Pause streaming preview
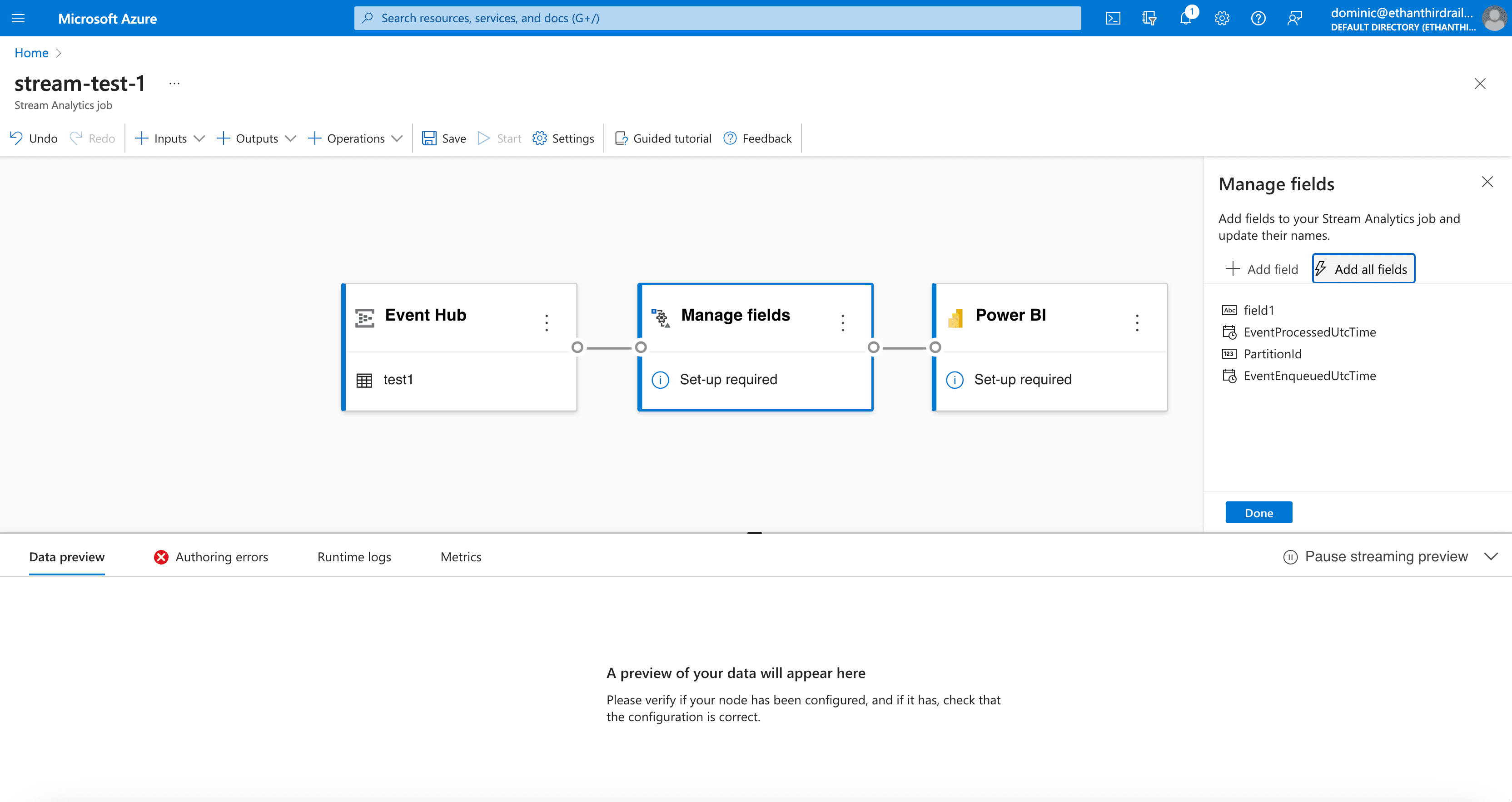The width and height of the screenshot is (1512, 802). tap(1375, 556)
